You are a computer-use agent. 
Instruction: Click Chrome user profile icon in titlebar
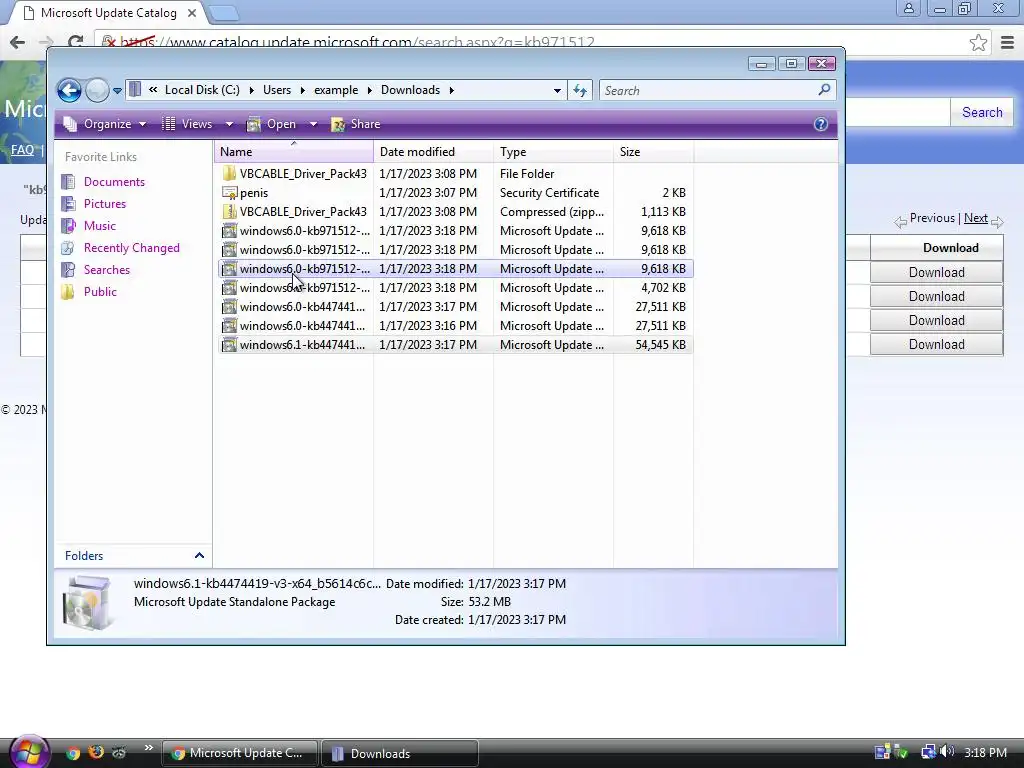coord(908,8)
